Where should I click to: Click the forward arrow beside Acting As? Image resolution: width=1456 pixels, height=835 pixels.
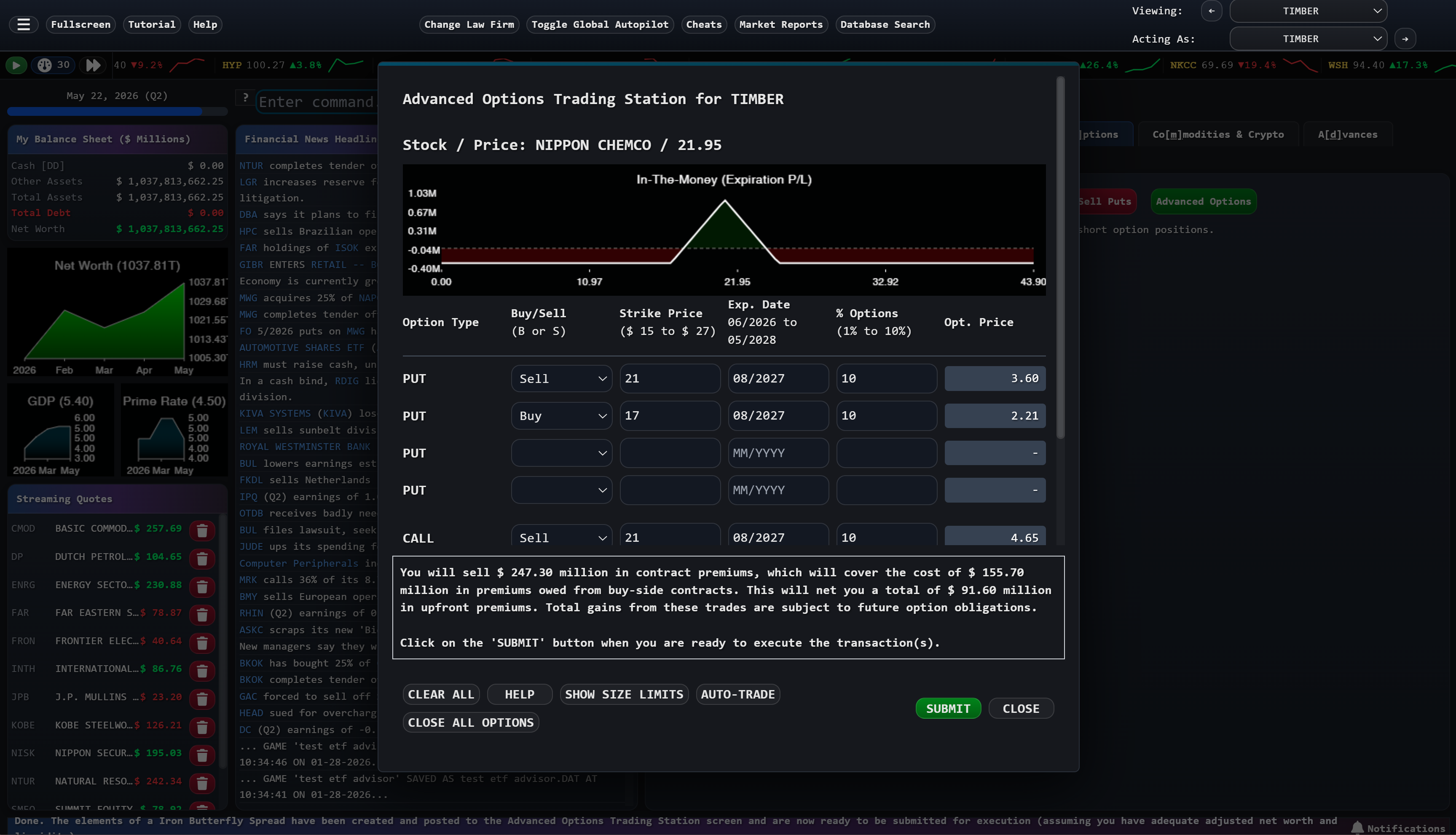1405,38
